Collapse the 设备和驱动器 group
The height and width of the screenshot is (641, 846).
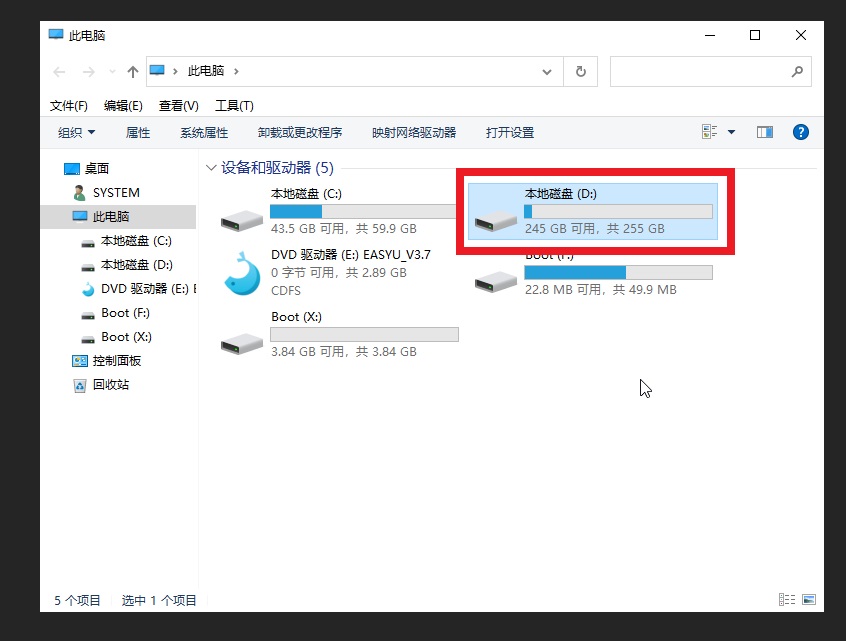click(x=211, y=168)
